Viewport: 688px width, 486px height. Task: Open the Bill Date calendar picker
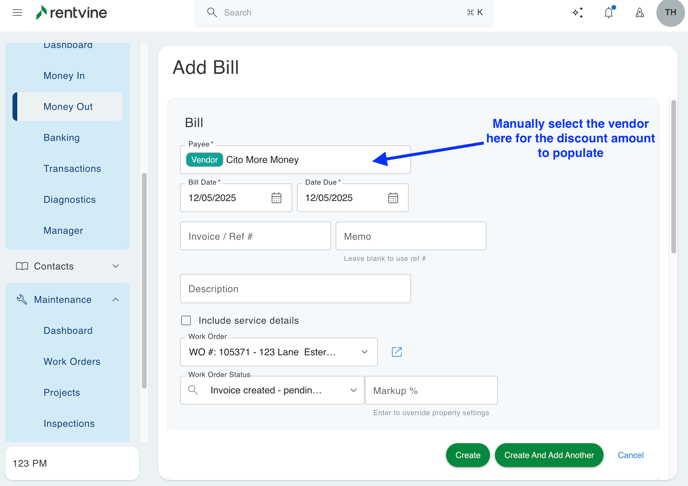point(277,198)
